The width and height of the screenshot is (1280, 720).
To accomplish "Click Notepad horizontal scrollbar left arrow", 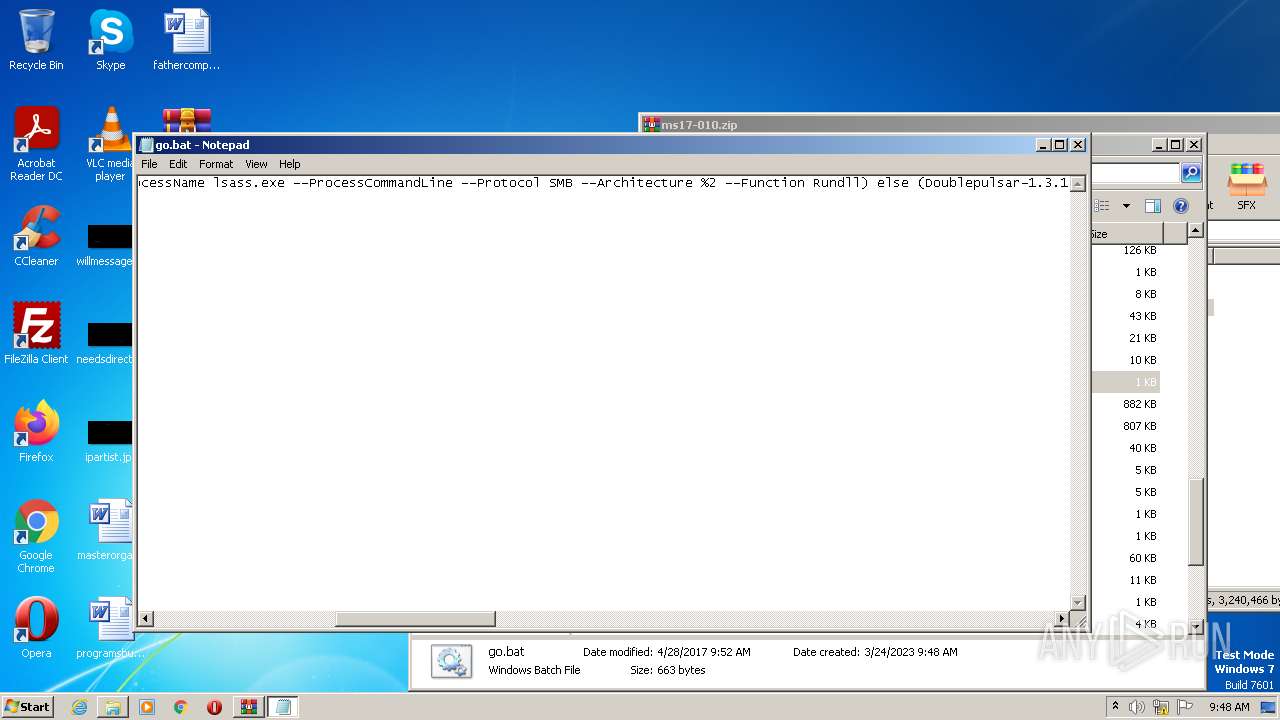I will [x=146, y=619].
